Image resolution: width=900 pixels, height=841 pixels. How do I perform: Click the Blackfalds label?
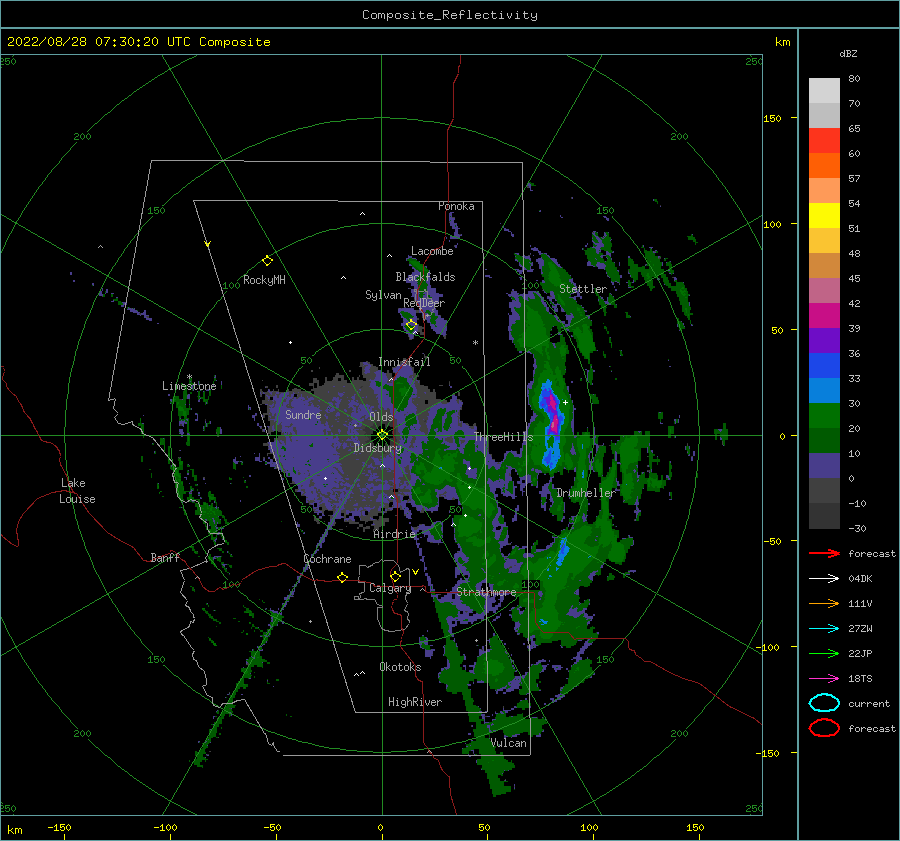click(x=425, y=277)
